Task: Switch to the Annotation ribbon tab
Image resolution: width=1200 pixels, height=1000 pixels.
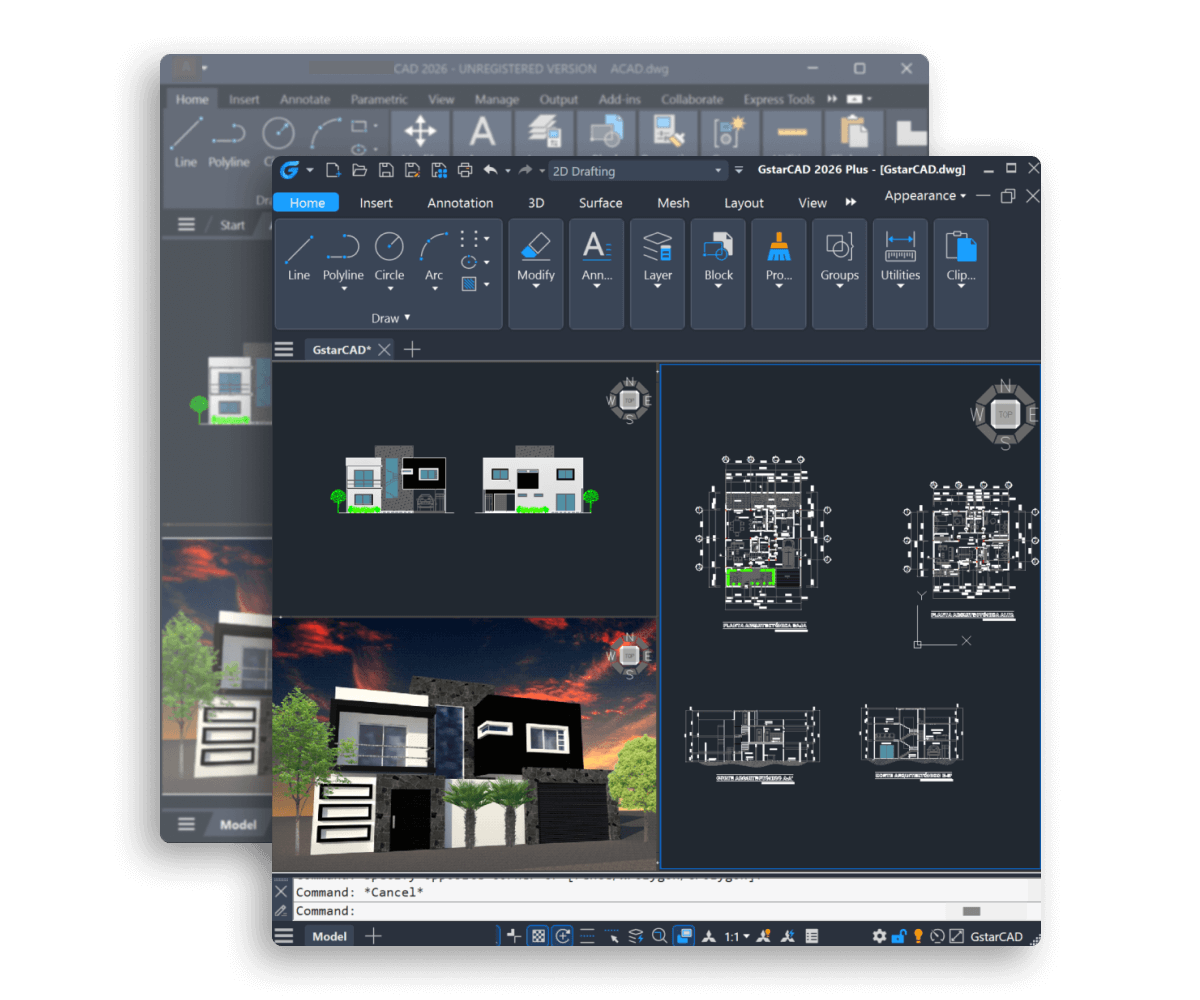Action: [460, 203]
